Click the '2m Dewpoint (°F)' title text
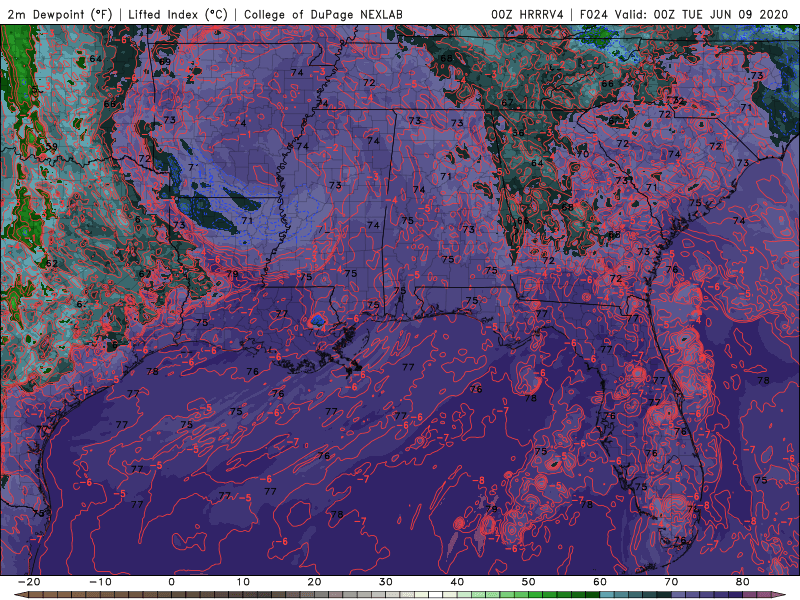 60,14
